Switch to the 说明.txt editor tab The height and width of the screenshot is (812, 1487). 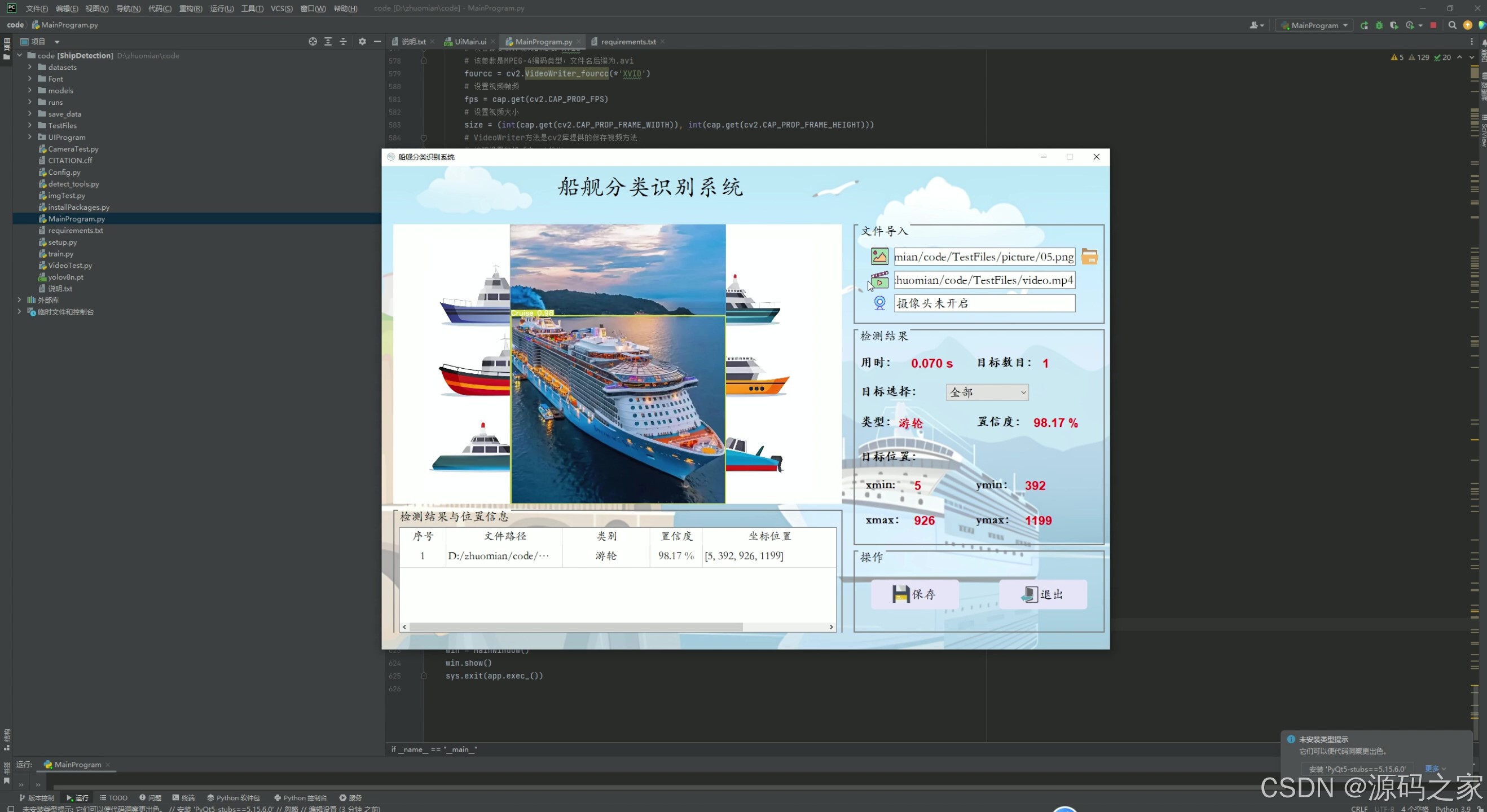(x=413, y=42)
